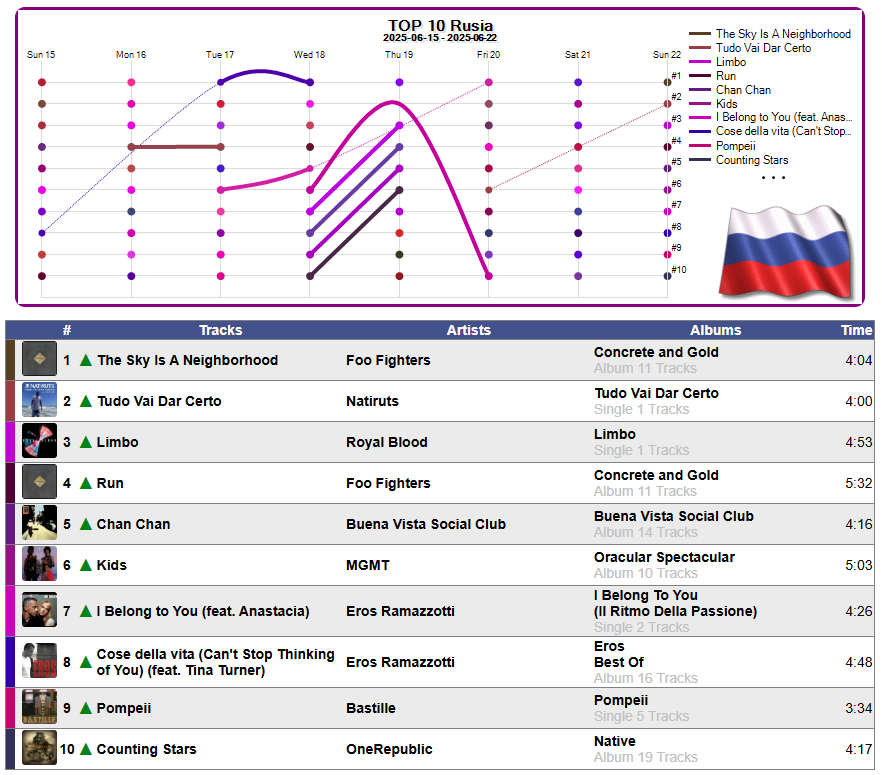Select the Sun 22 date label
The height and width of the screenshot is (775, 882).
pos(667,55)
